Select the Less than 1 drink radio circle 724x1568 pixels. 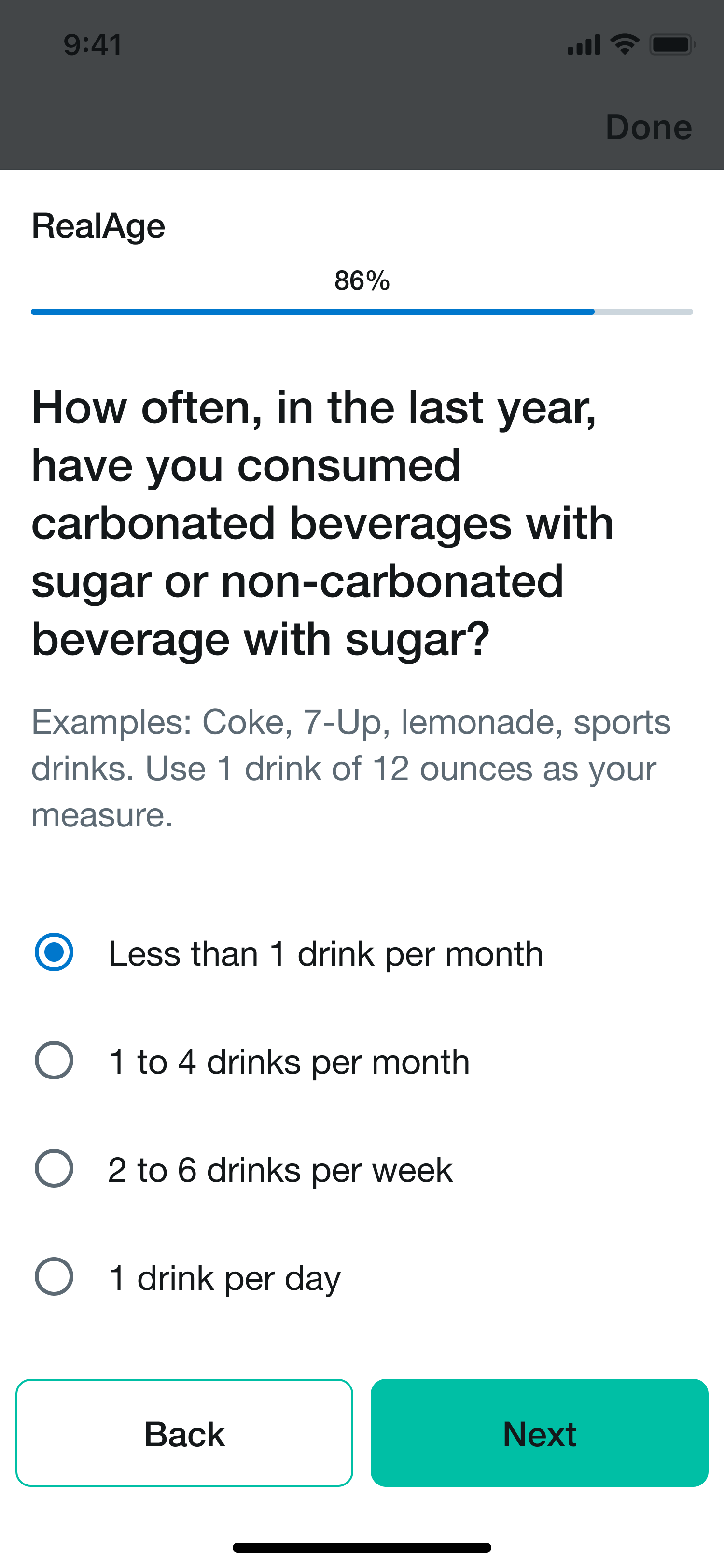[54, 952]
